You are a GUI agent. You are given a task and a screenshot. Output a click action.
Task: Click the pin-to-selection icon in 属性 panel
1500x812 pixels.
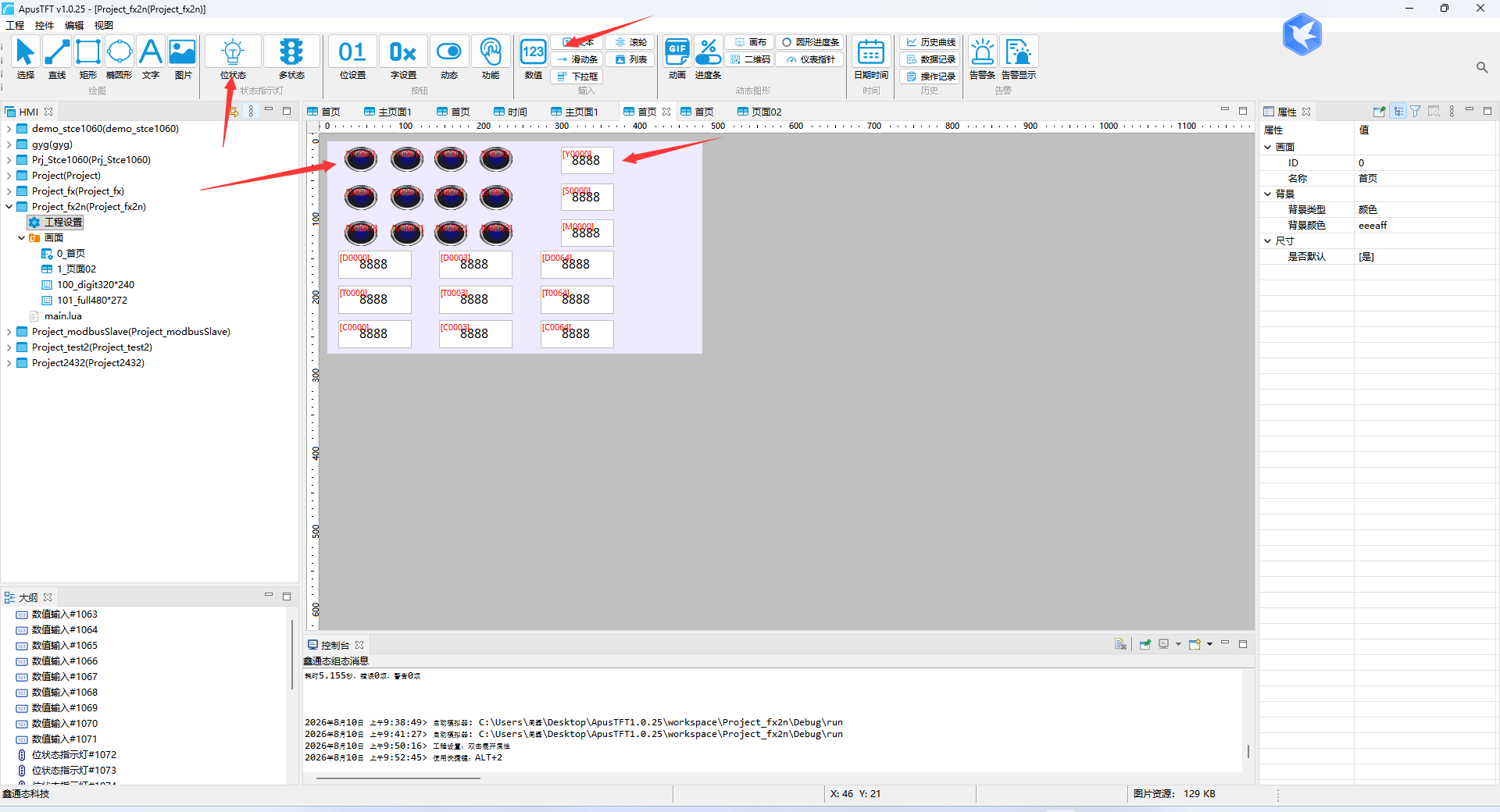click(x=1379, y=112)
